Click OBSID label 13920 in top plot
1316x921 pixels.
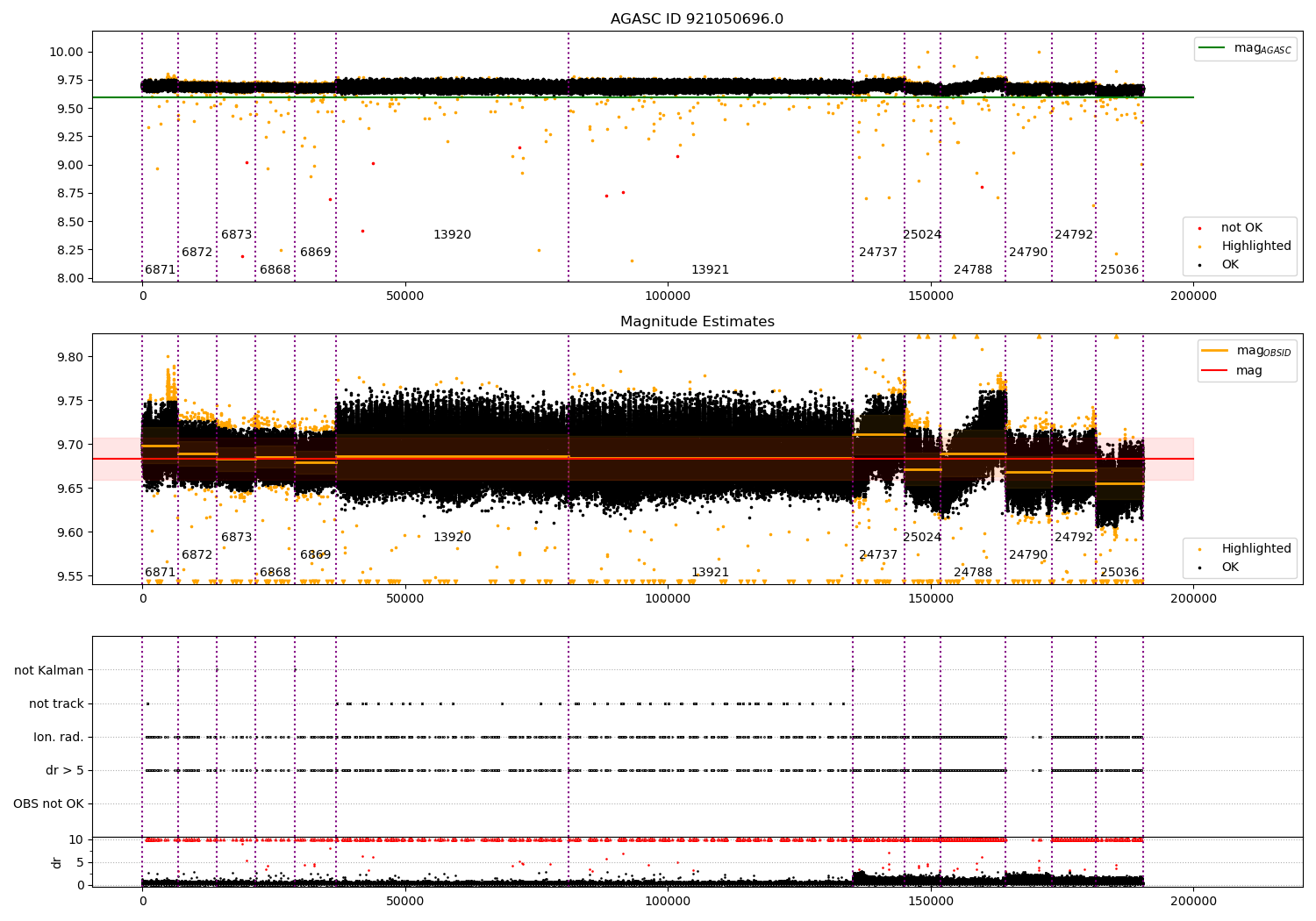coord(453,235)
